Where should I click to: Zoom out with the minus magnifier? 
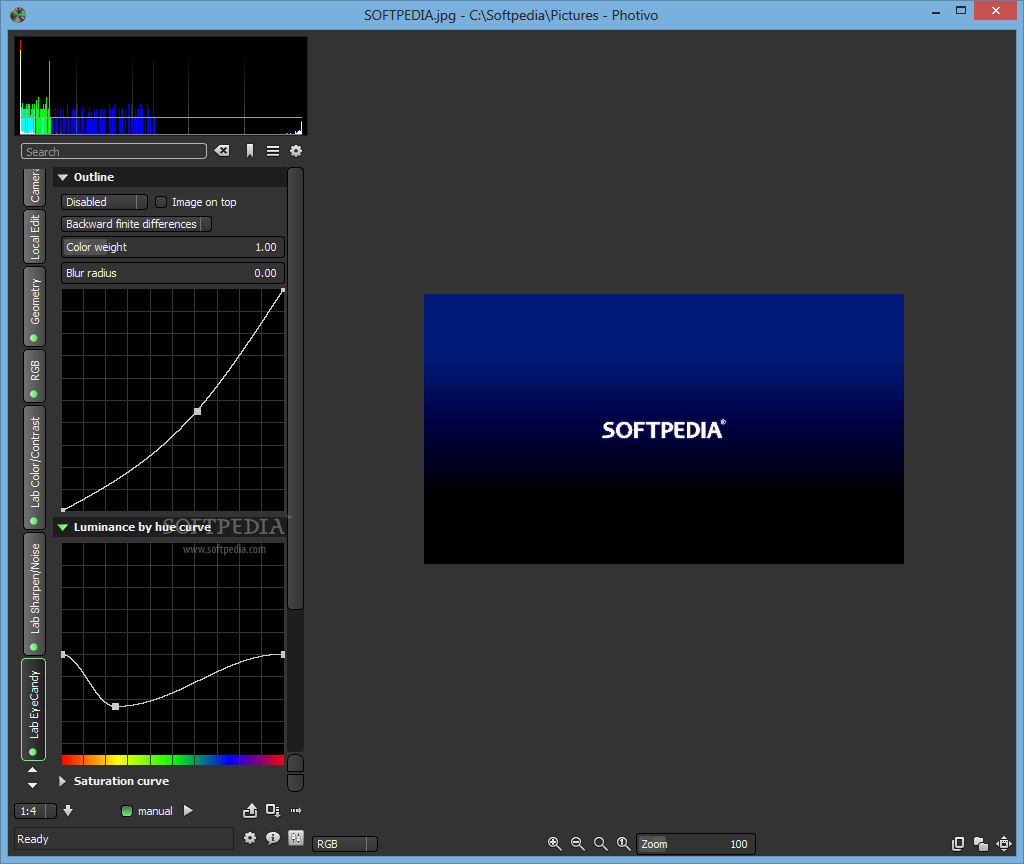(x=577, y=844)
